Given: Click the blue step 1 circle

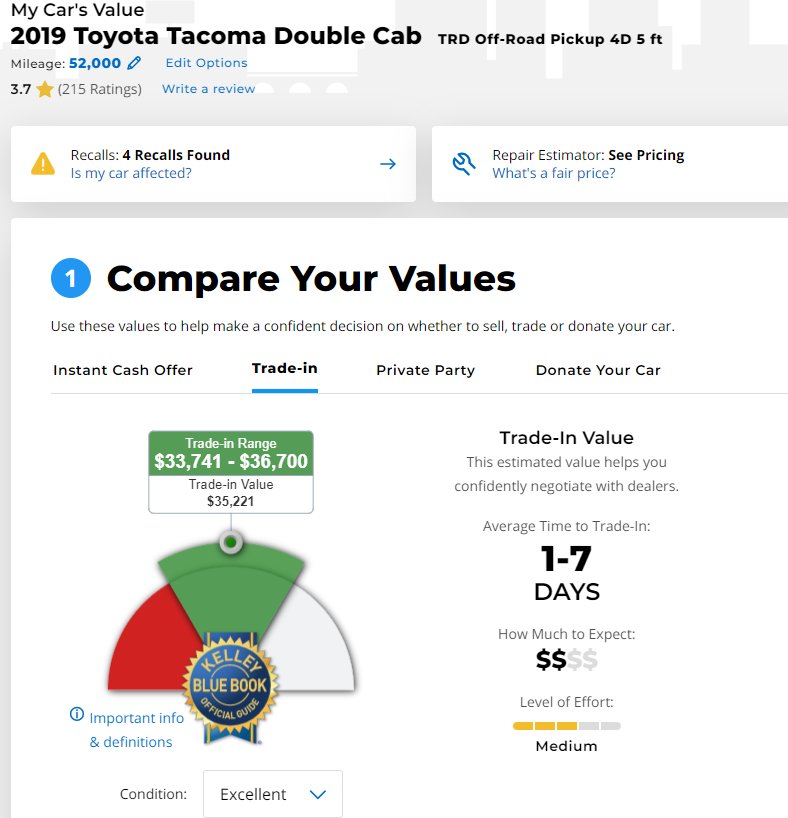Looking at the screenshot, I should click(x=70, y=278).
